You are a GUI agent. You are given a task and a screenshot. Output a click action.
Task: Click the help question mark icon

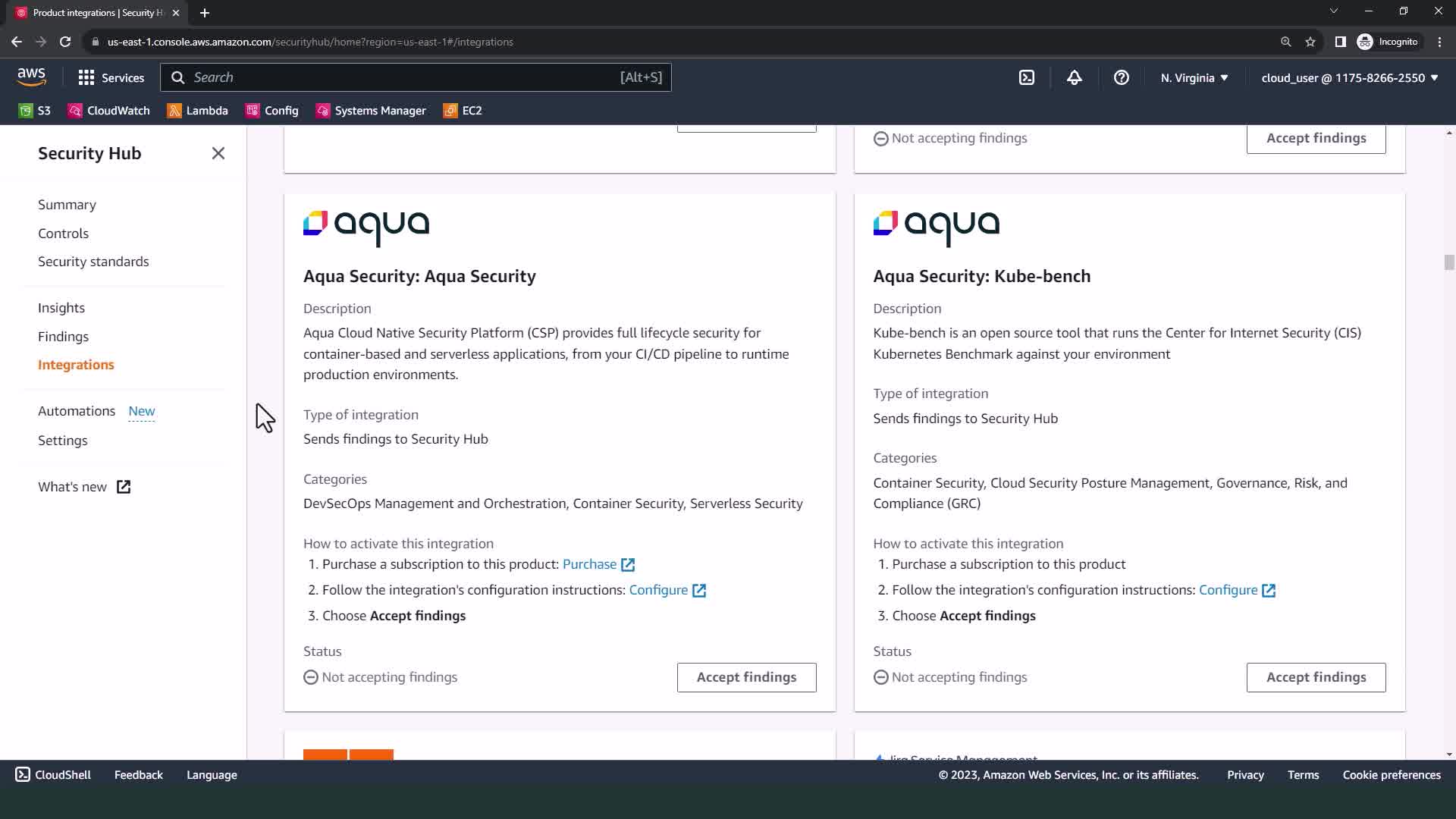(1121, 77)
